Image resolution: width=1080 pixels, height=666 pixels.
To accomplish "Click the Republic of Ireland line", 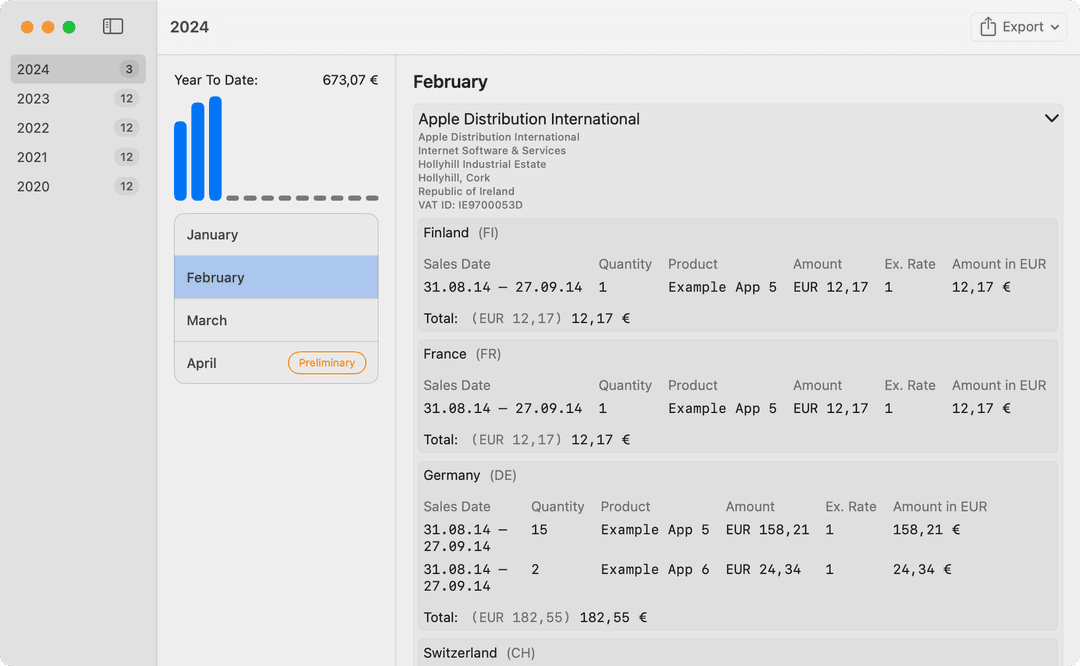I will [466, 191].
